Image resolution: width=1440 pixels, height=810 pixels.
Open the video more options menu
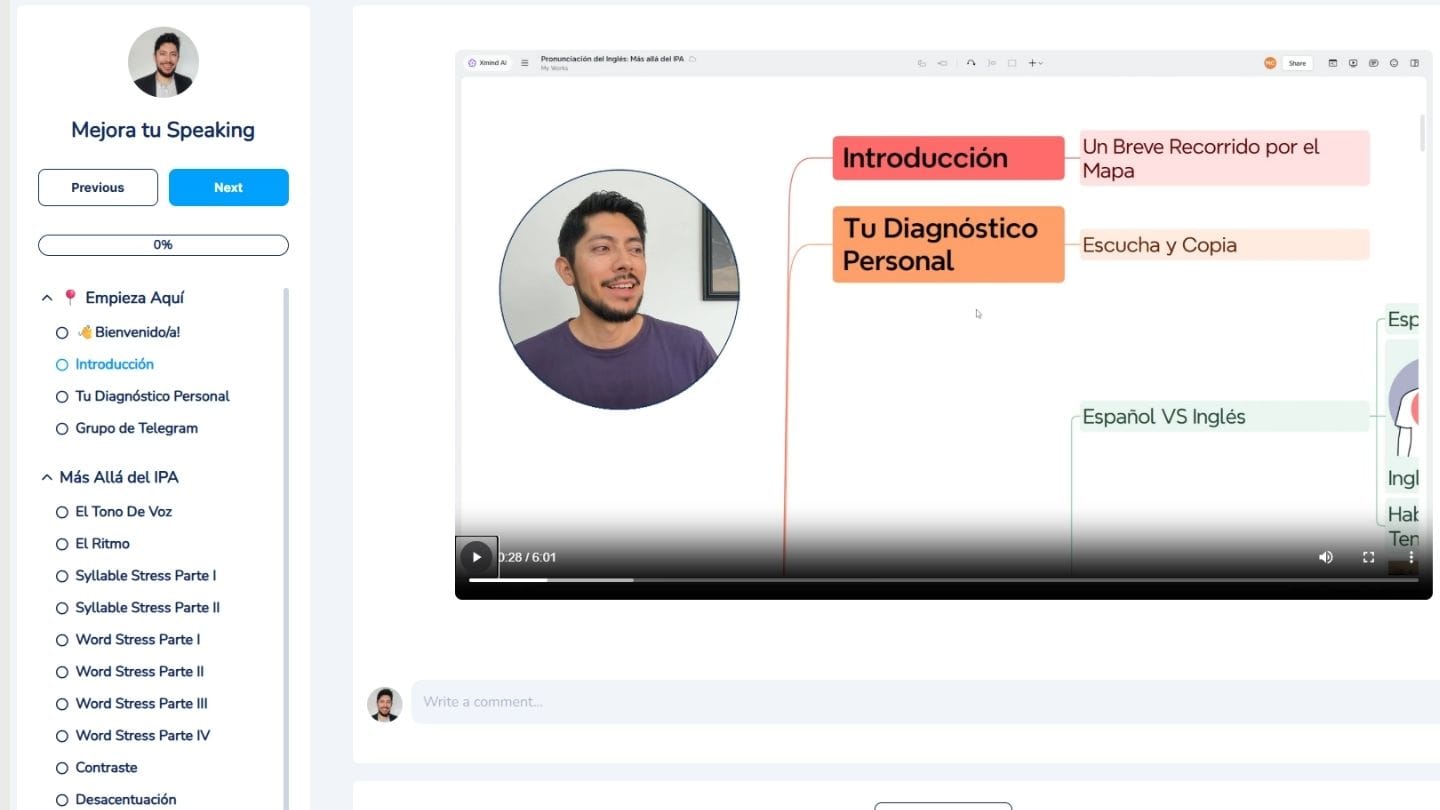tap(1411, 557)
